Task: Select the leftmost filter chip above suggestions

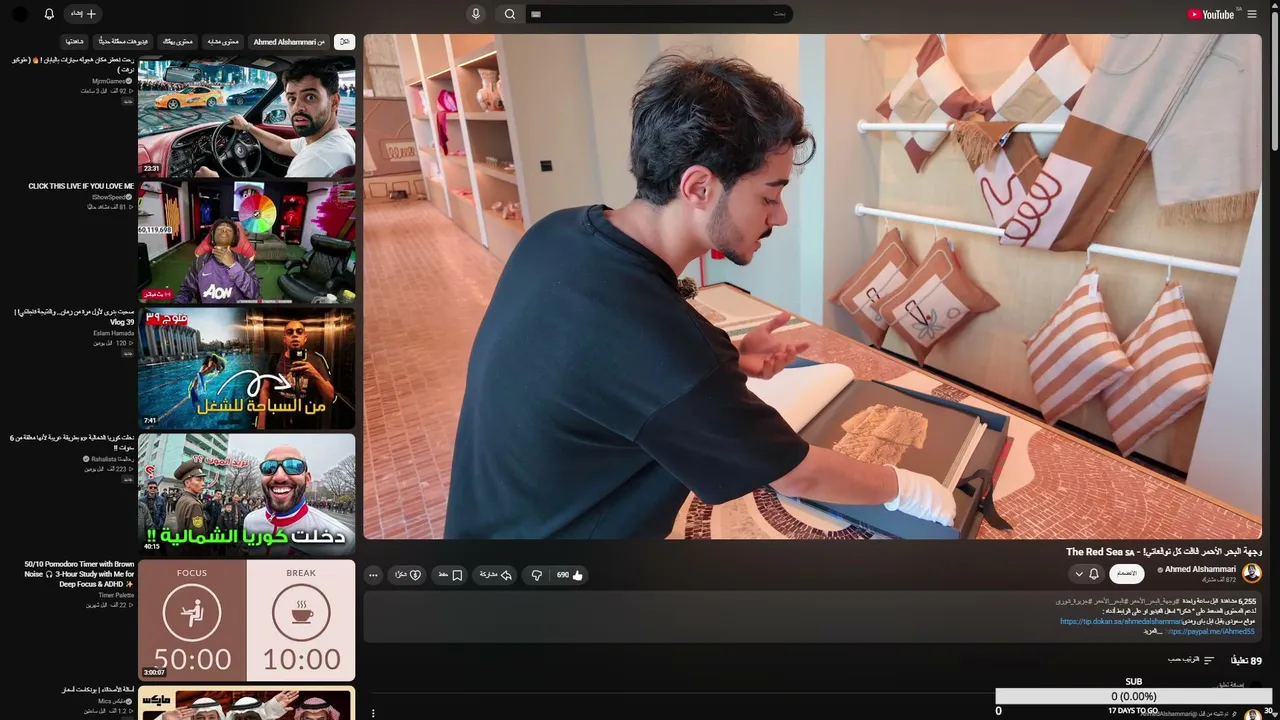Action: click(75, 42)
